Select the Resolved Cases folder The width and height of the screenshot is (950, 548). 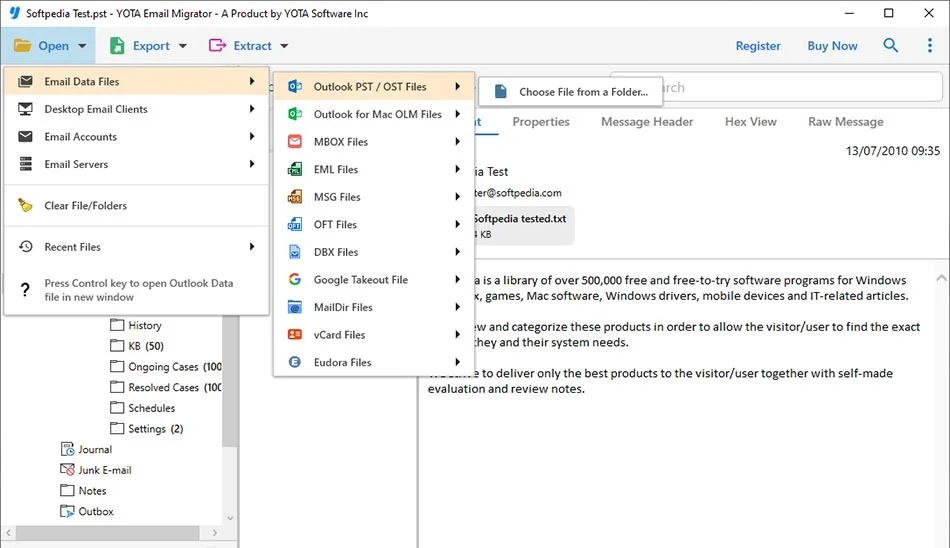click(165, 387)
